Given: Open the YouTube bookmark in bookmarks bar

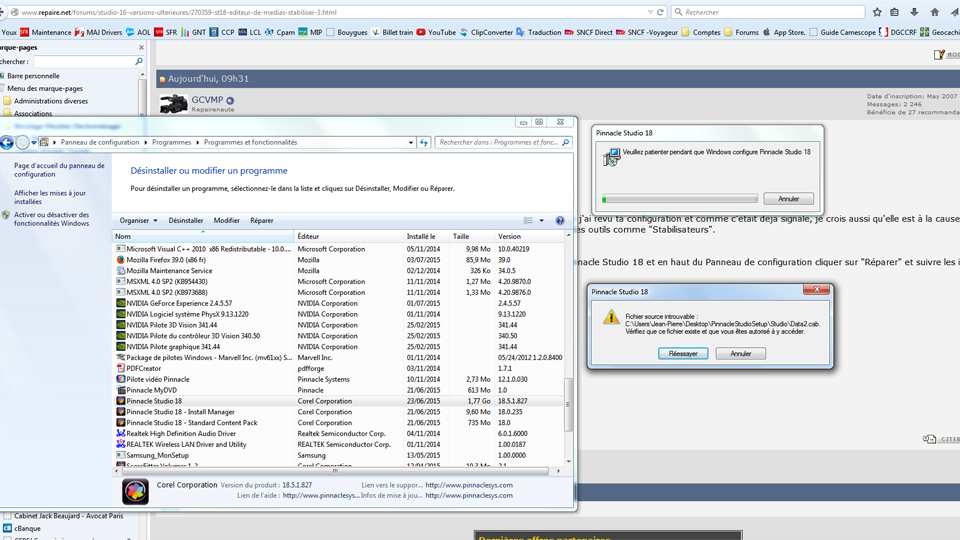Looking at the screenshot, I should click(436, 32).
